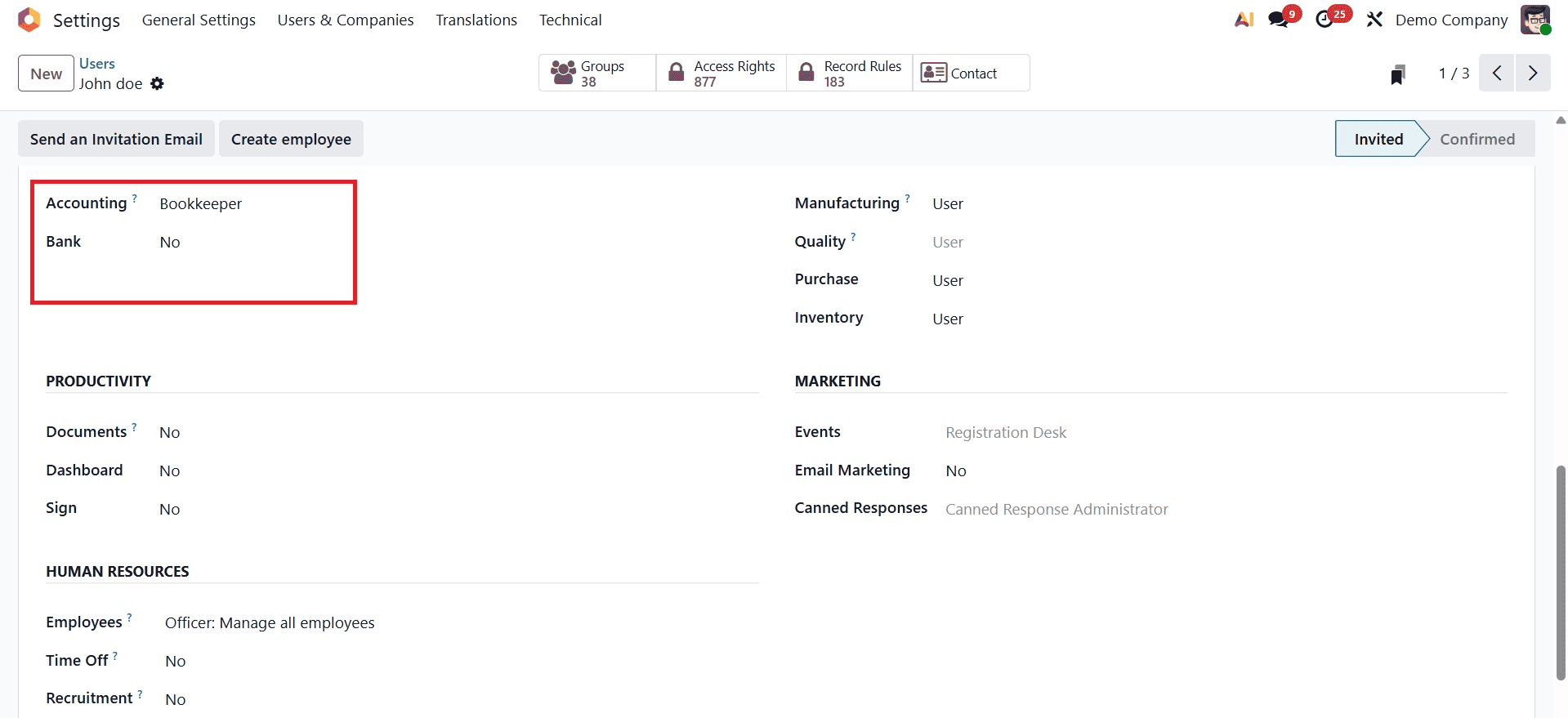Screen dimensions: 1568x718
Task: Open the messaging conversations icon
Action: (1278, 19)
